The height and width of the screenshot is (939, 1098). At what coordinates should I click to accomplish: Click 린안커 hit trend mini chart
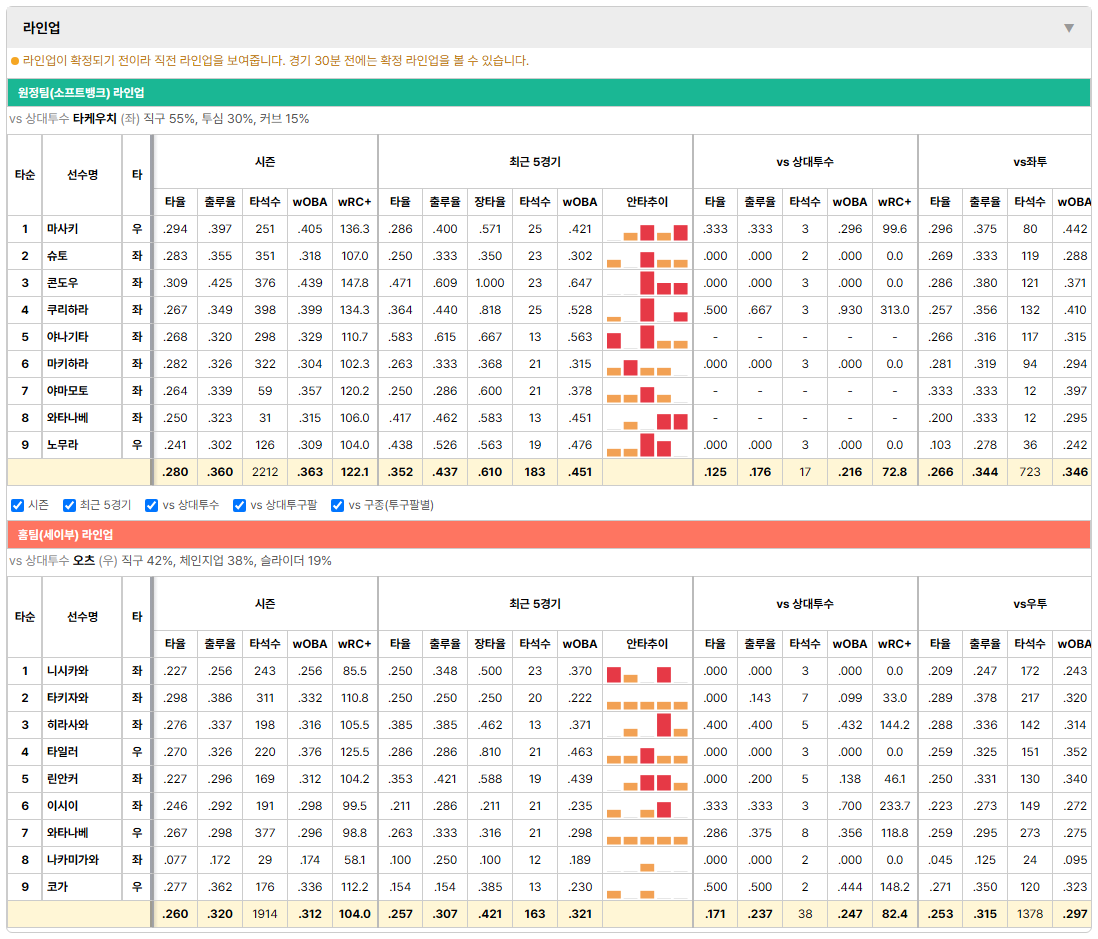coord(647,779)
